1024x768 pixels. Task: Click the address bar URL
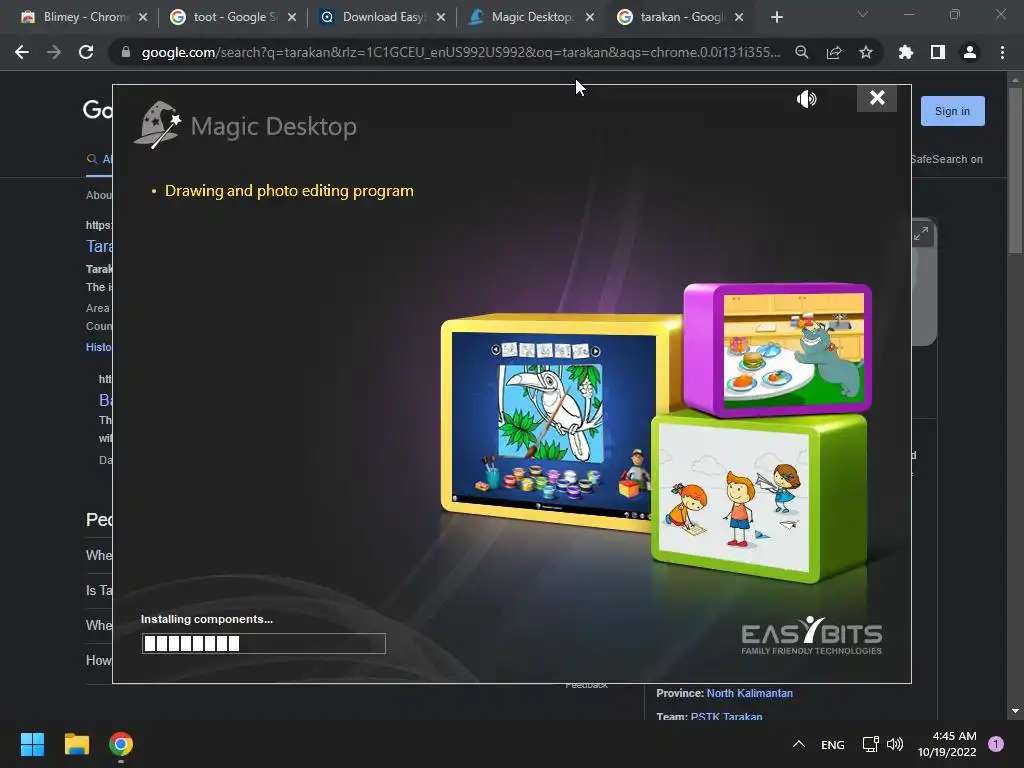coord(460,52)
